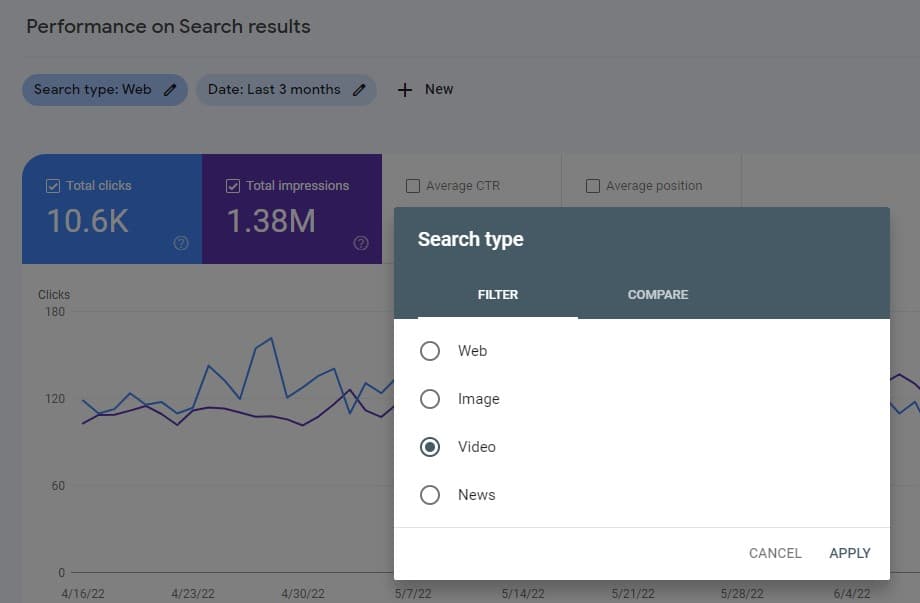
Task: Click the APPLY button
Action: point(849,553)
